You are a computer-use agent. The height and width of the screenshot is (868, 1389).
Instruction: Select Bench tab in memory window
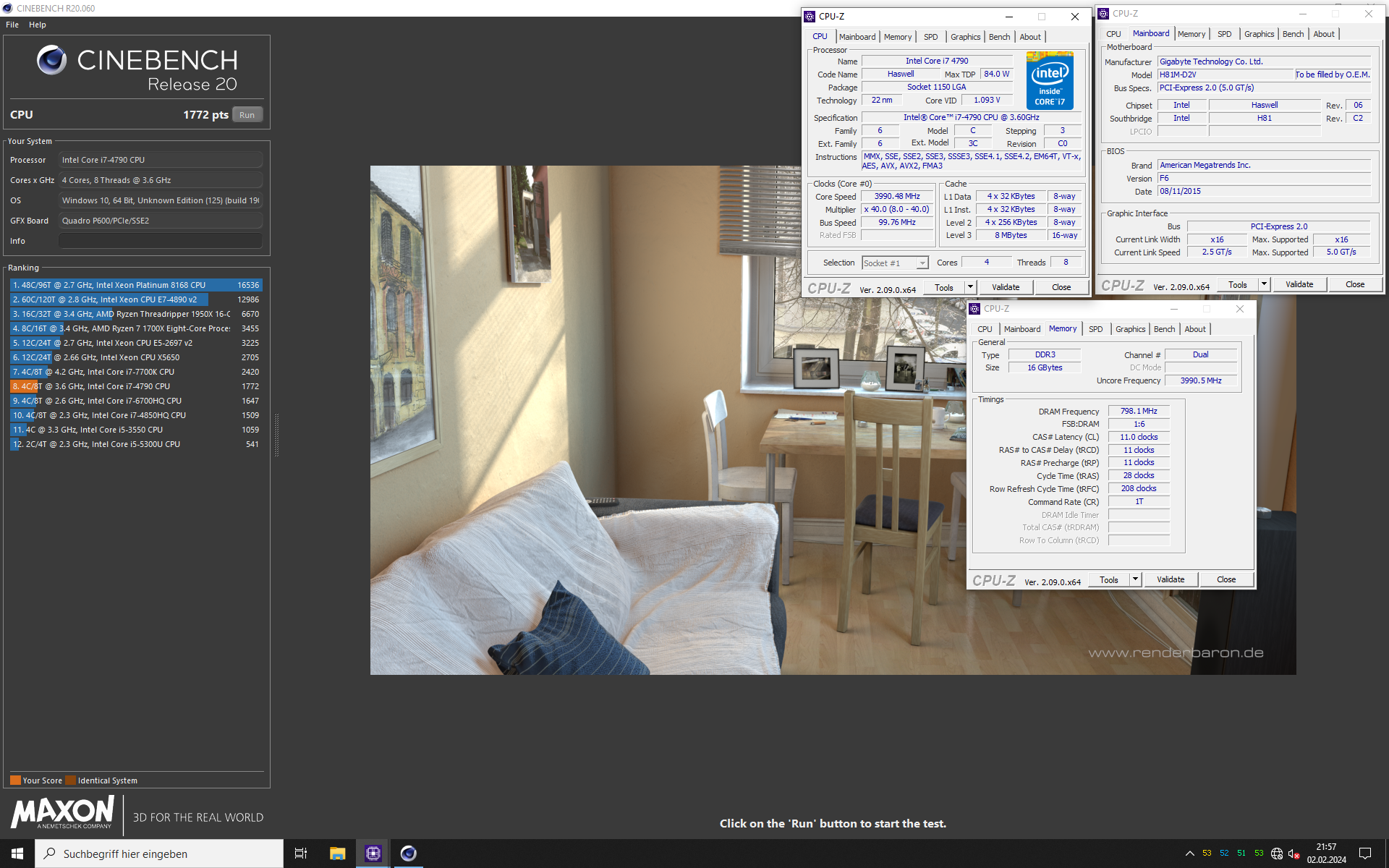[x=1165, y=329]
